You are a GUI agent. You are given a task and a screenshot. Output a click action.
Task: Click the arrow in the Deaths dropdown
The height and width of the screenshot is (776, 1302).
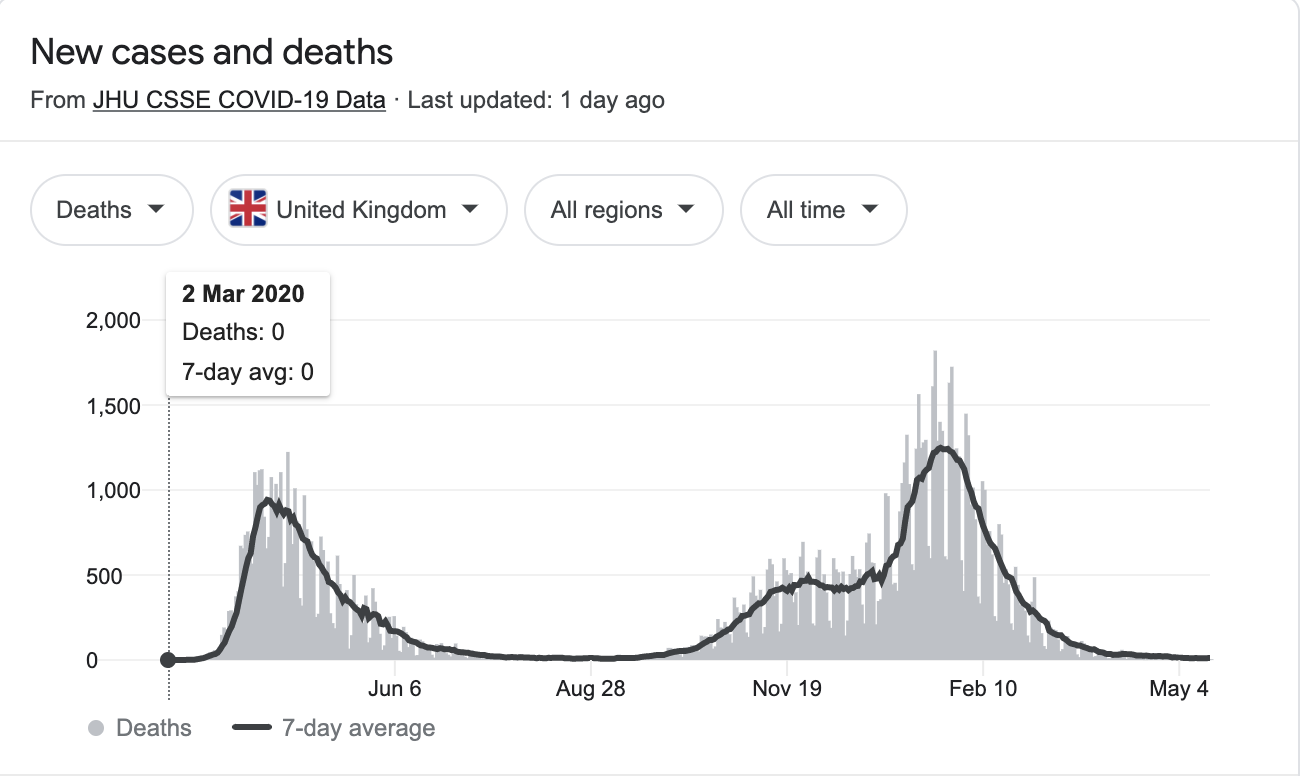click(x=155, y=210)
